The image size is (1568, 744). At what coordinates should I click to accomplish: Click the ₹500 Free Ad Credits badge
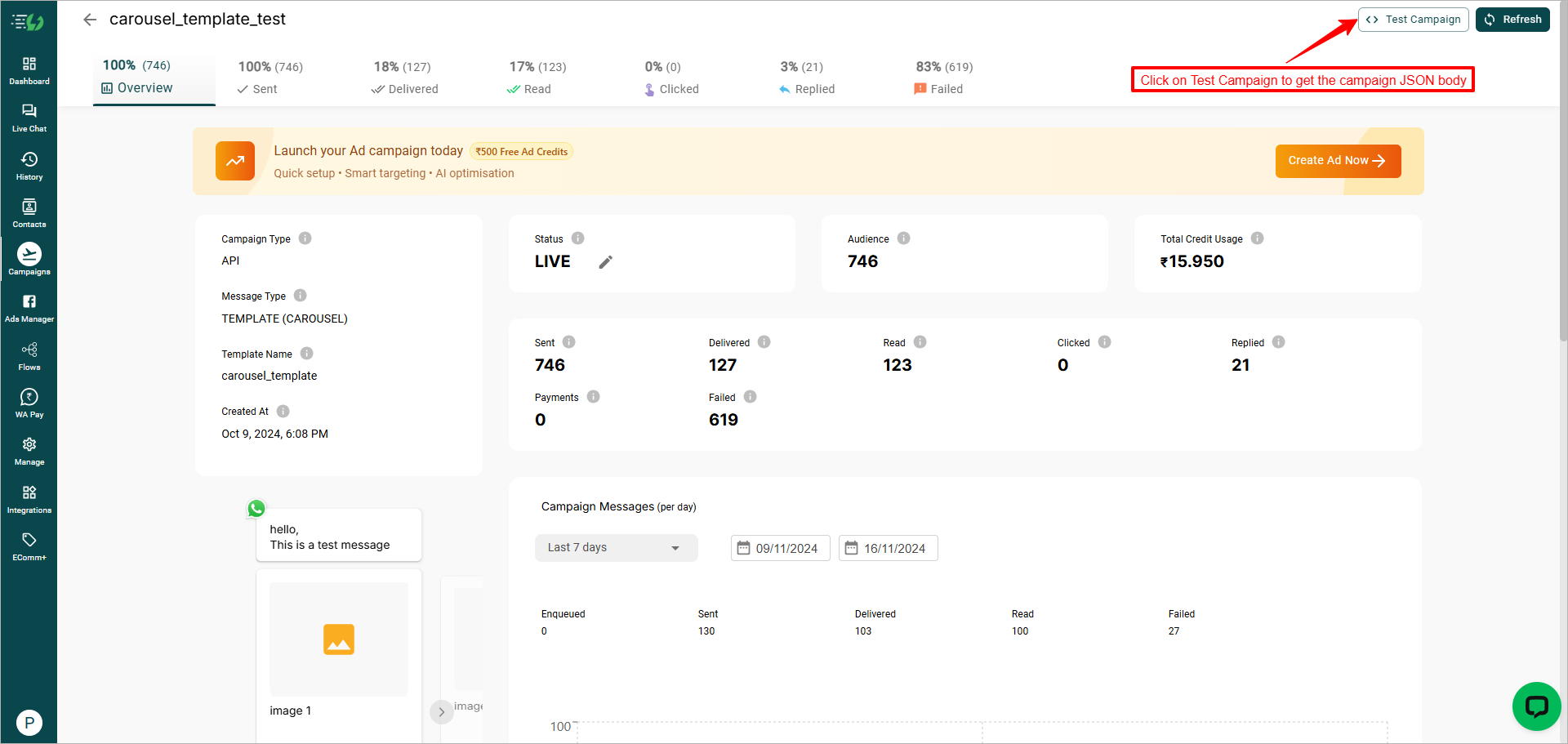(521, 152)
